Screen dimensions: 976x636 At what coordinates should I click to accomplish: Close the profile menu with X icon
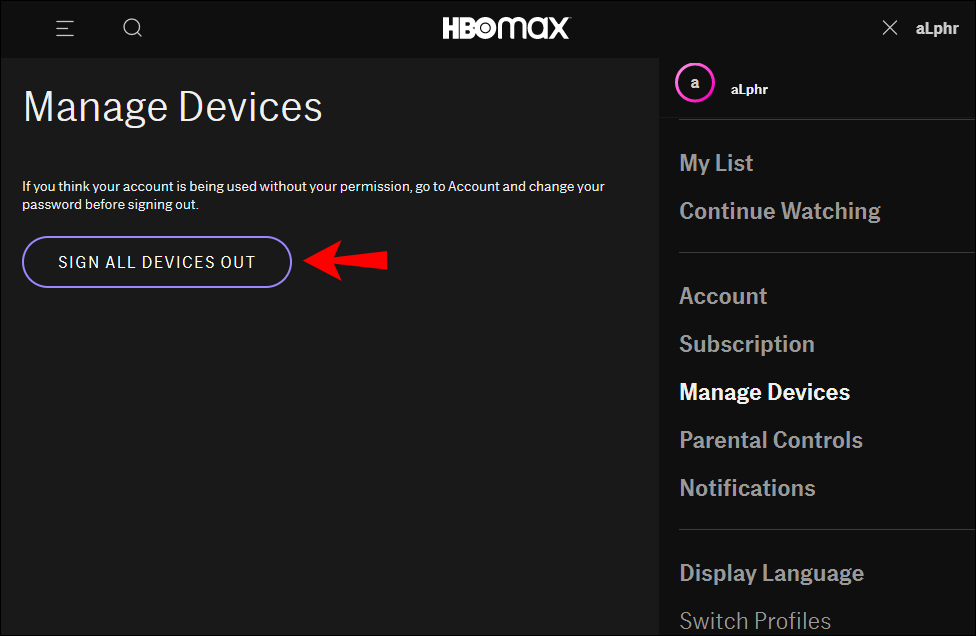(889, 27)
